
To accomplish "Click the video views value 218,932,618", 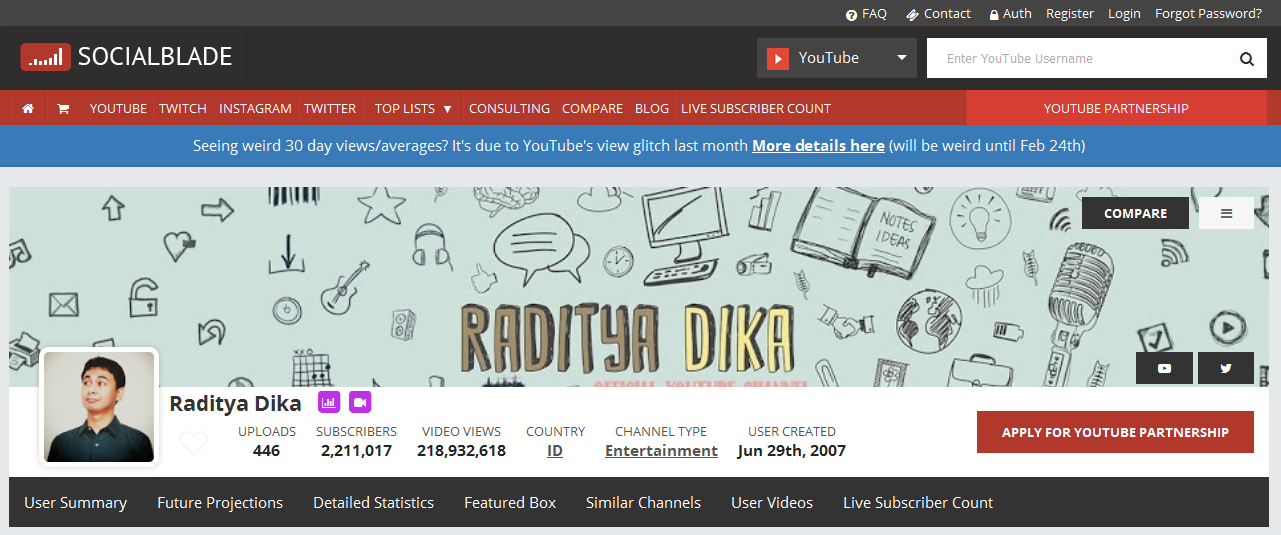I will [x=461, y=451].
